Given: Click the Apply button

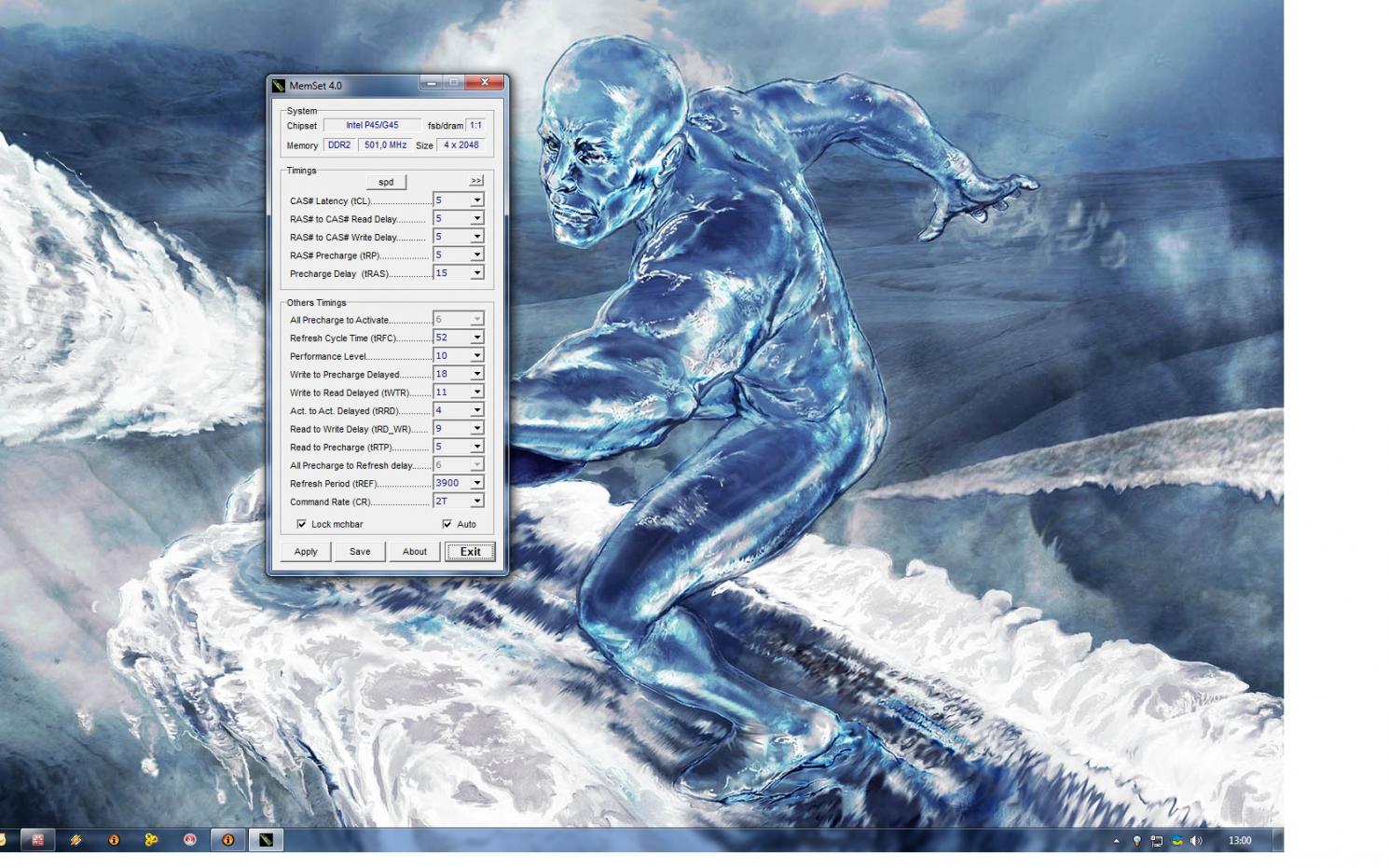Looking at the screenshot, I should pyautogui.click(x=306, y=552).
